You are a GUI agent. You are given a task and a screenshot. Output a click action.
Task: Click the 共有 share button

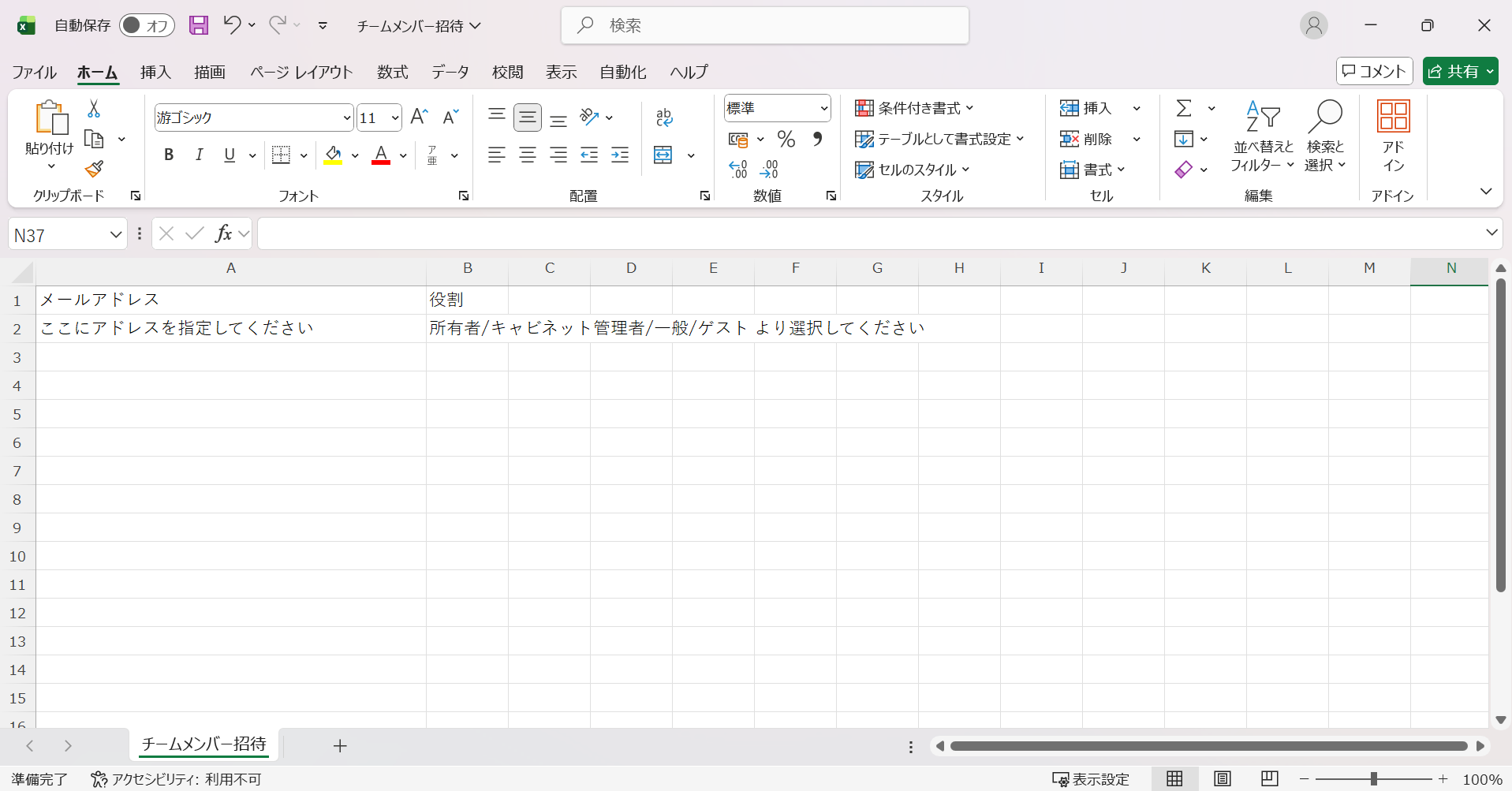coord(1460,71)
